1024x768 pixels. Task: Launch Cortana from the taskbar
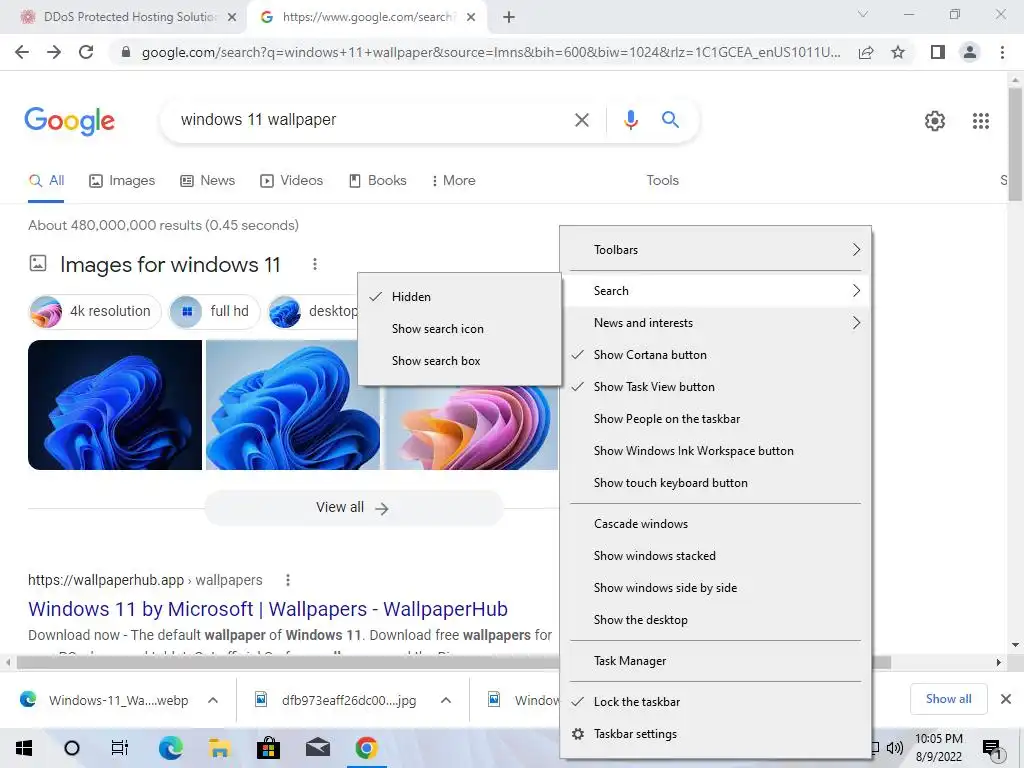72,748
